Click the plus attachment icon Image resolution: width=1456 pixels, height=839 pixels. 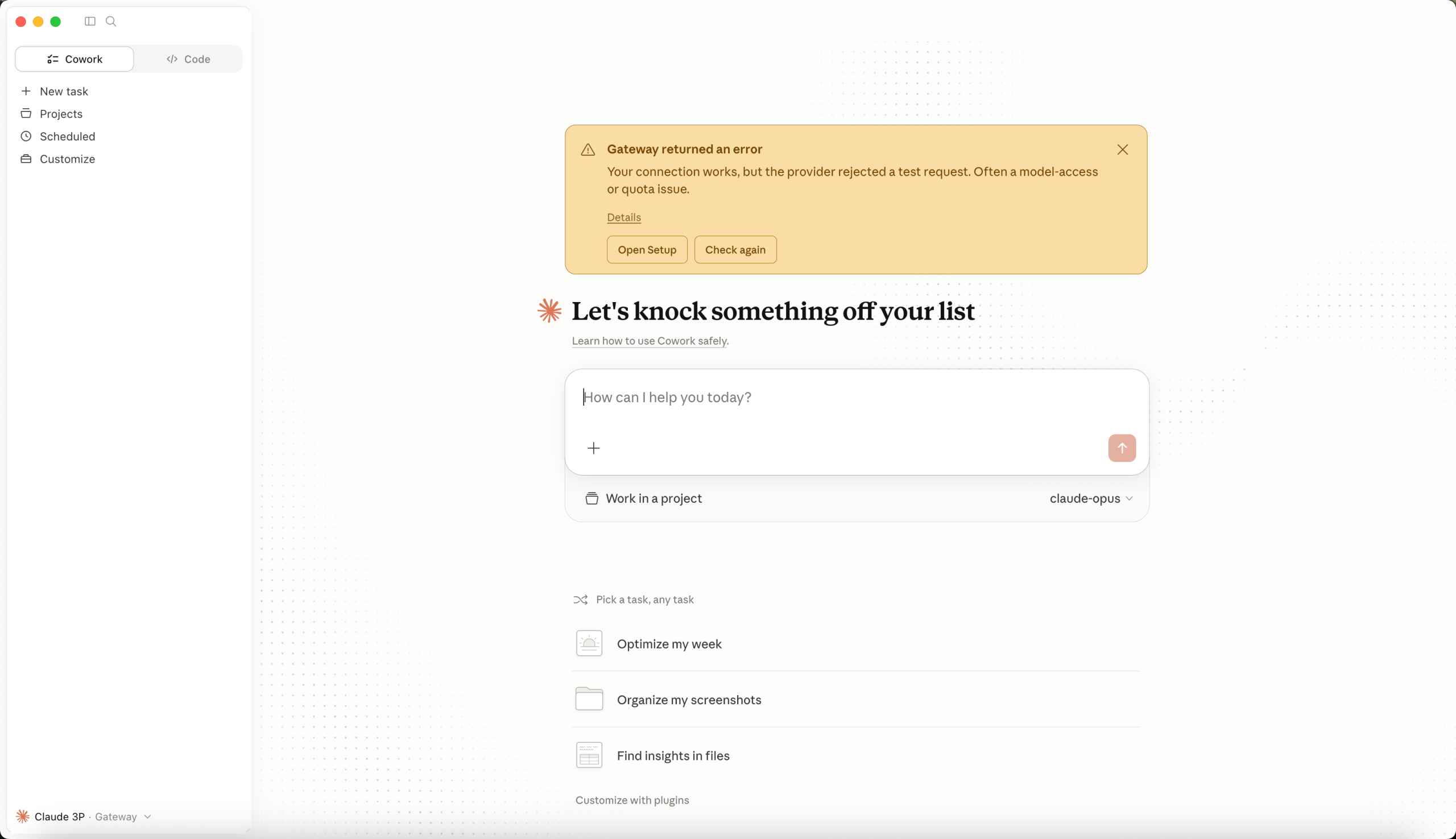(593, 448)
